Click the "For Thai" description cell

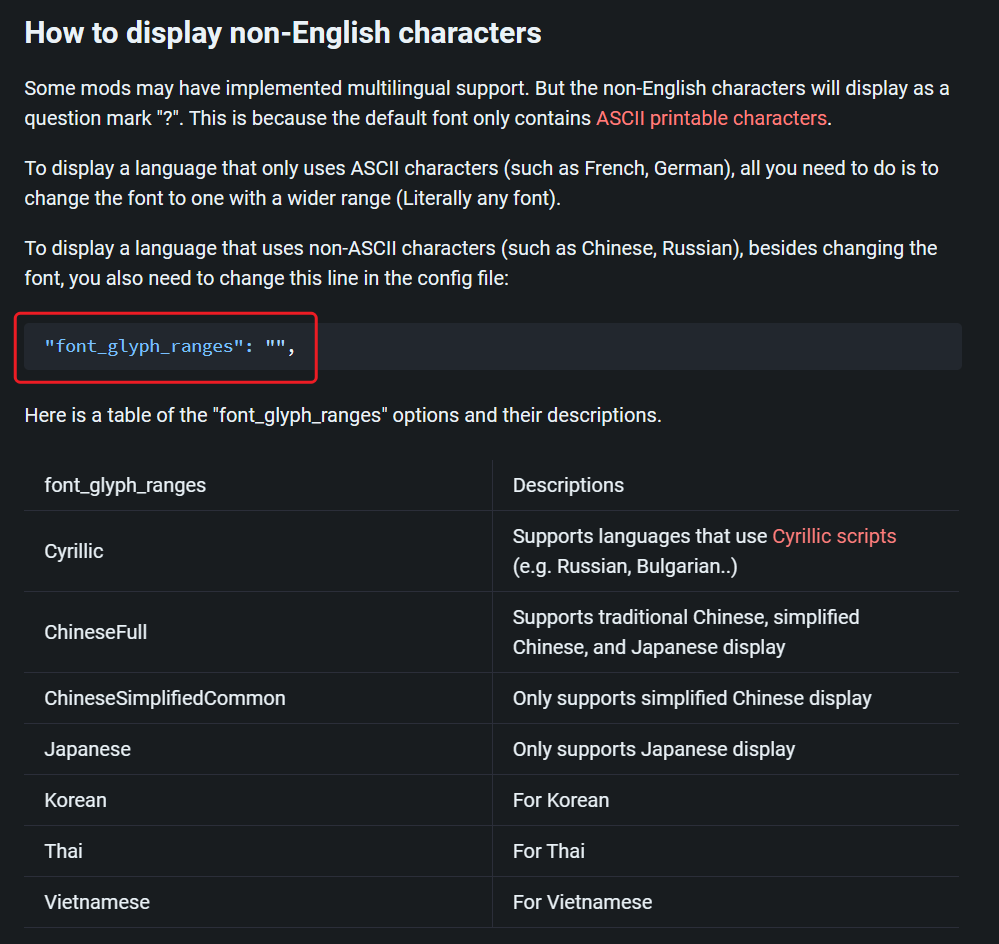pos(549,851)
